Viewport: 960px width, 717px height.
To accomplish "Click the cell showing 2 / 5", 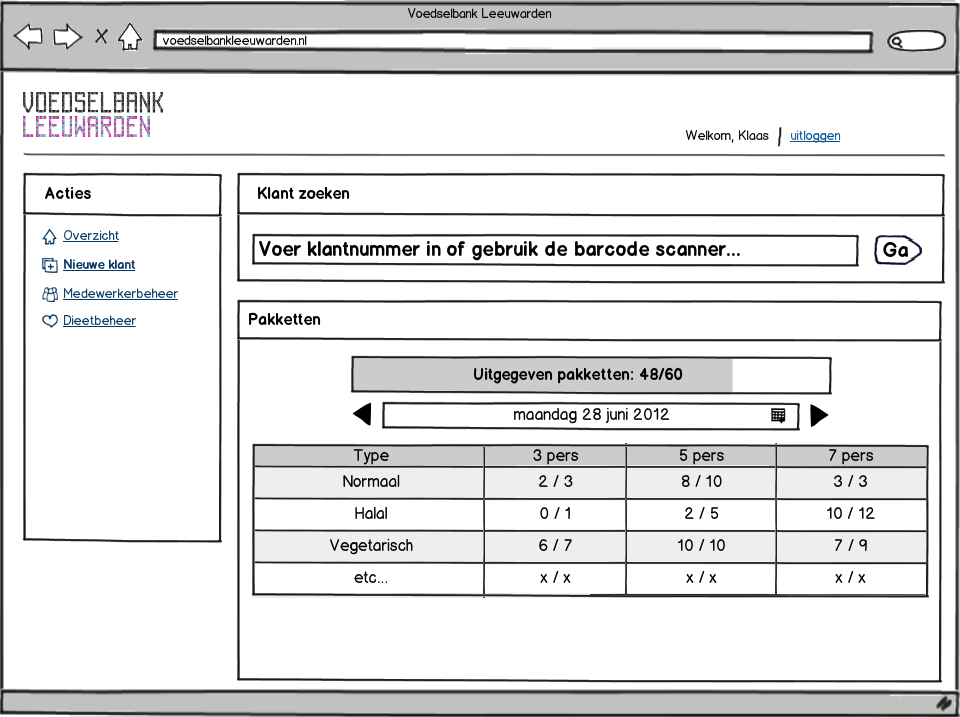I will (x=701, y=514).
